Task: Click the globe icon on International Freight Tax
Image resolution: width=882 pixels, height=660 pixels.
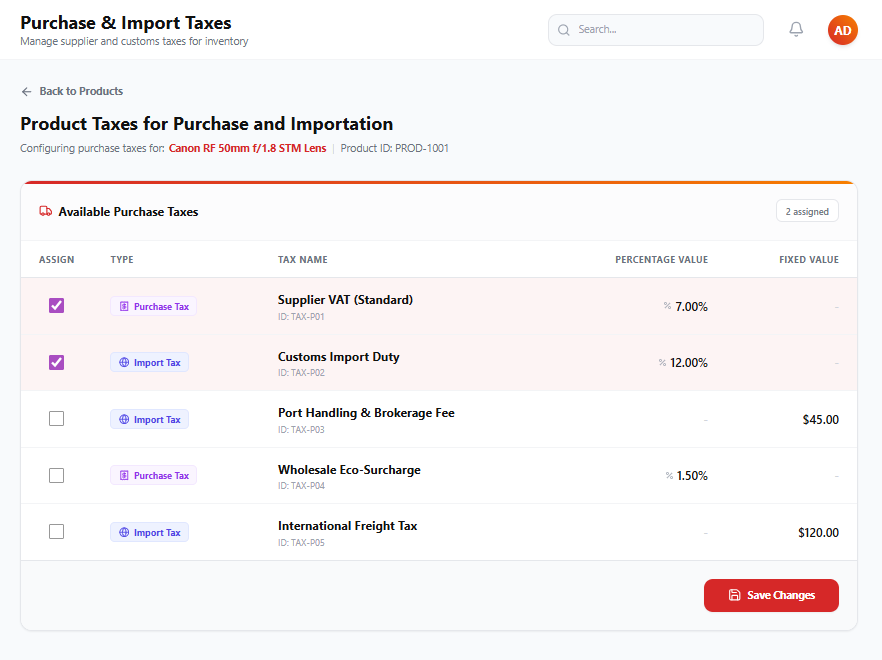Action: (x=124, y=532)
